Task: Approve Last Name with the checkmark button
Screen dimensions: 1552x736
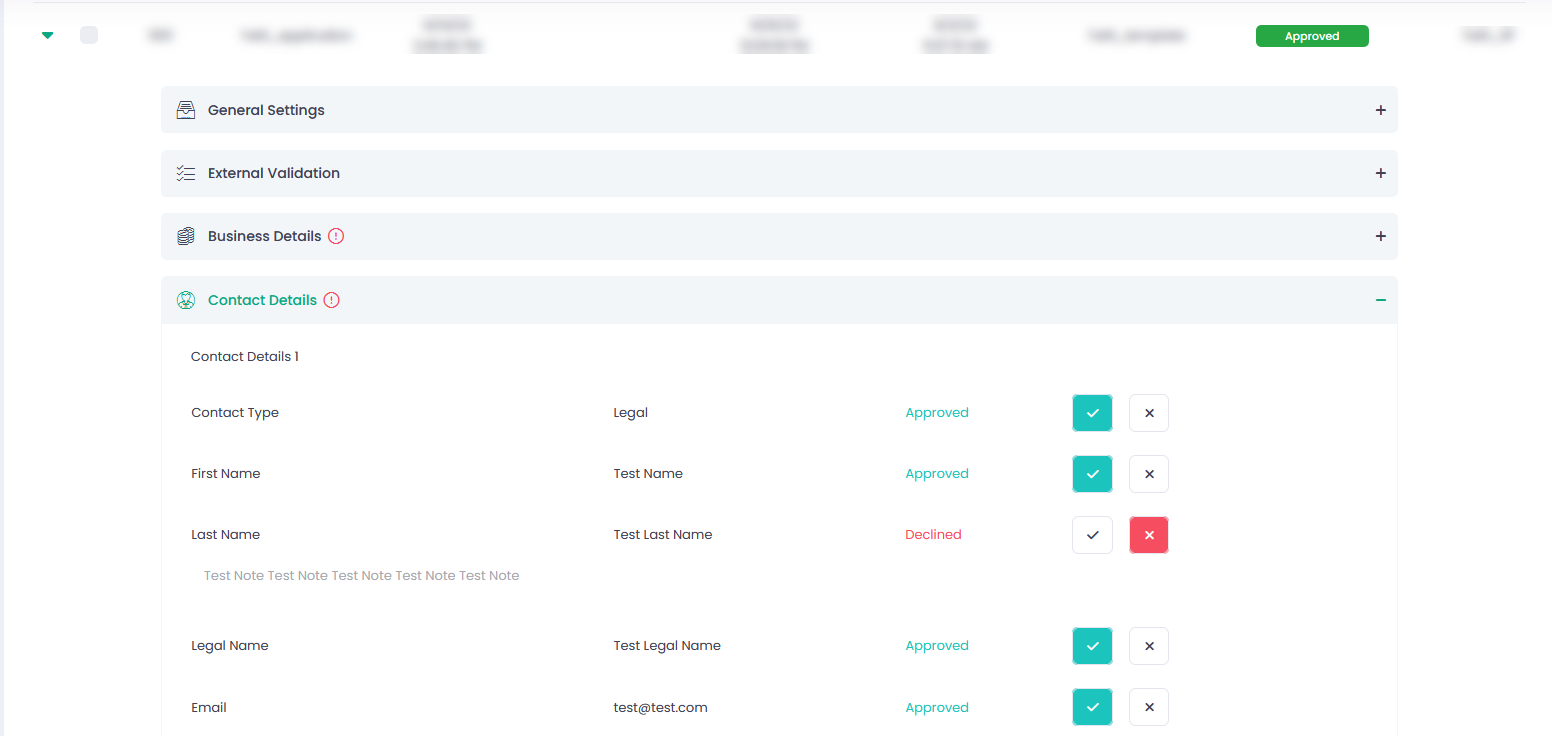Action: 1092,535
